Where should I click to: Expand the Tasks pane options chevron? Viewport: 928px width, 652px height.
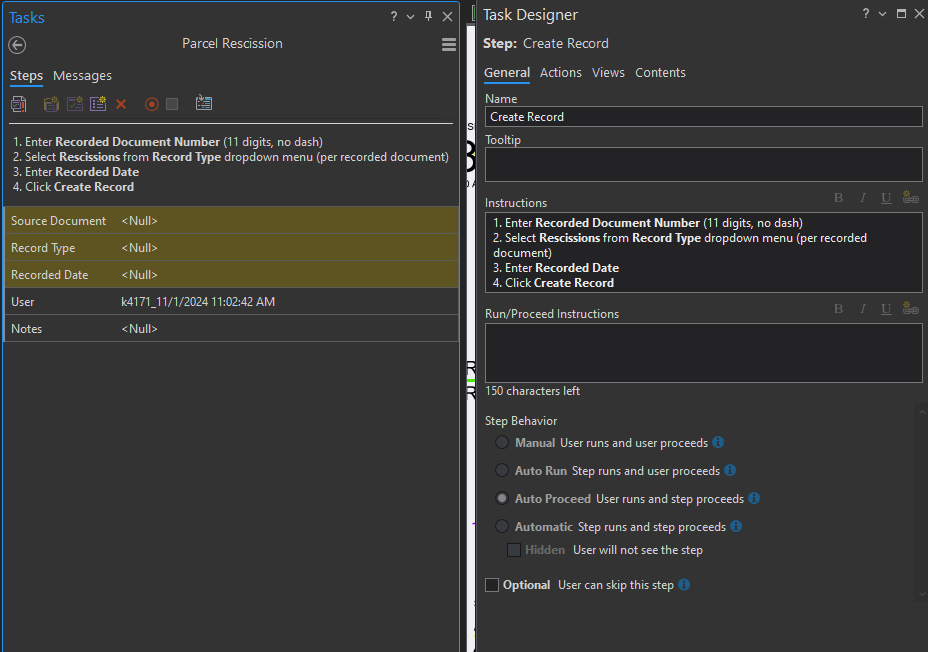(x=410, y=16)
